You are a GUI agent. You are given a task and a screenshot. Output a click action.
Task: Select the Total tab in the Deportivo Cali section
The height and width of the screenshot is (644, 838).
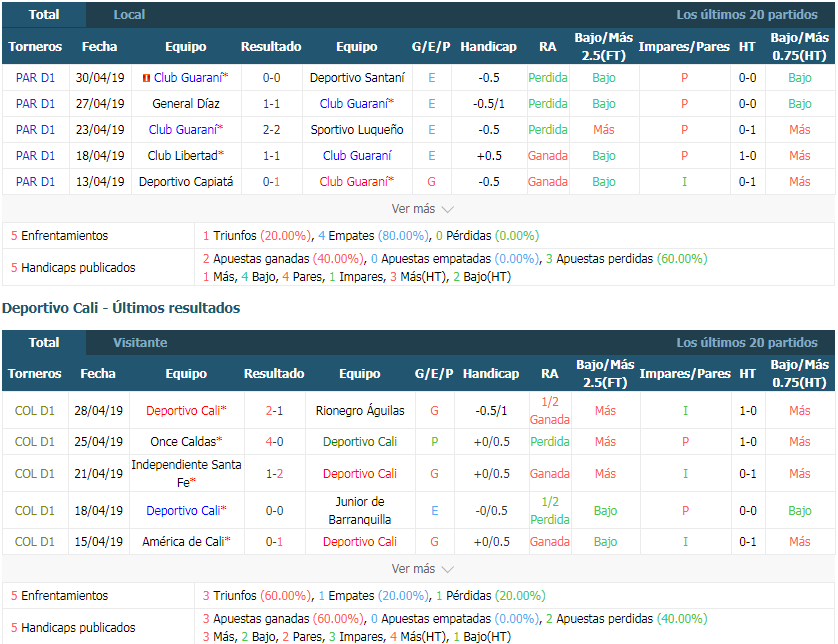pos(44,343)
